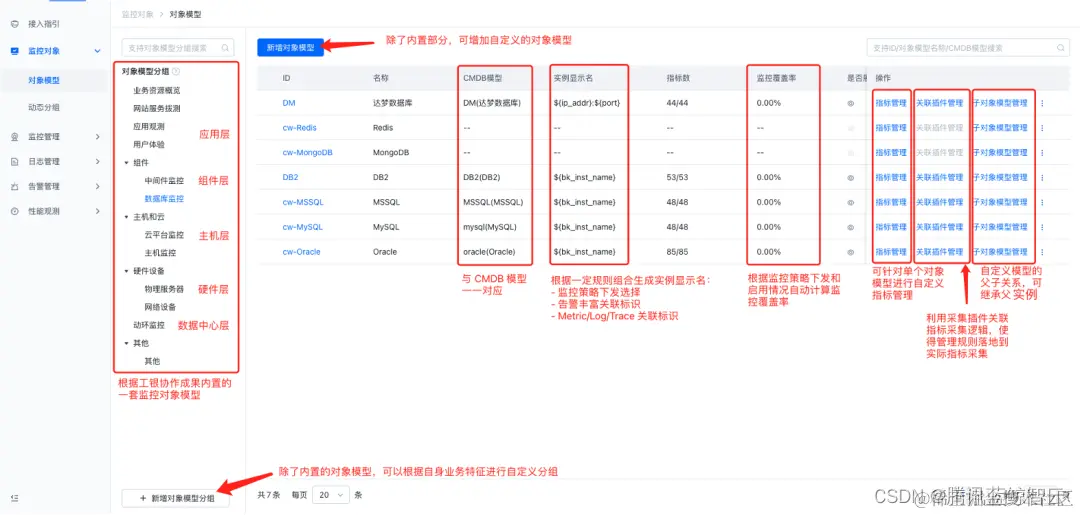This screenshot has width=1080, height=515.
Task: Expand the 性能观测 sidebar menu chevron
Action: [97, 211]
